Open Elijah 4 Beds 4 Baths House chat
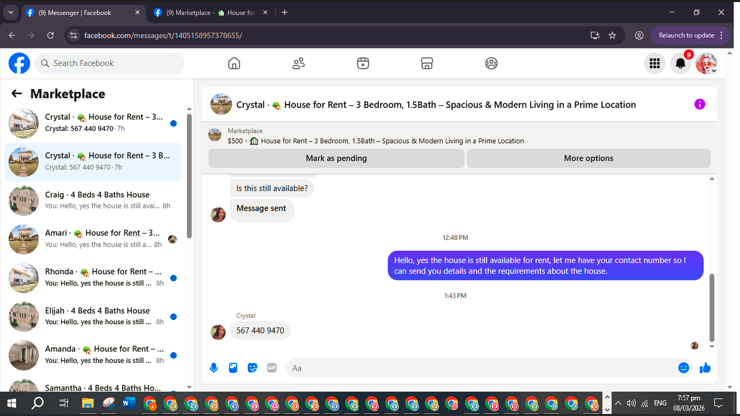This screenshot has height=416, width=740. 92,316
